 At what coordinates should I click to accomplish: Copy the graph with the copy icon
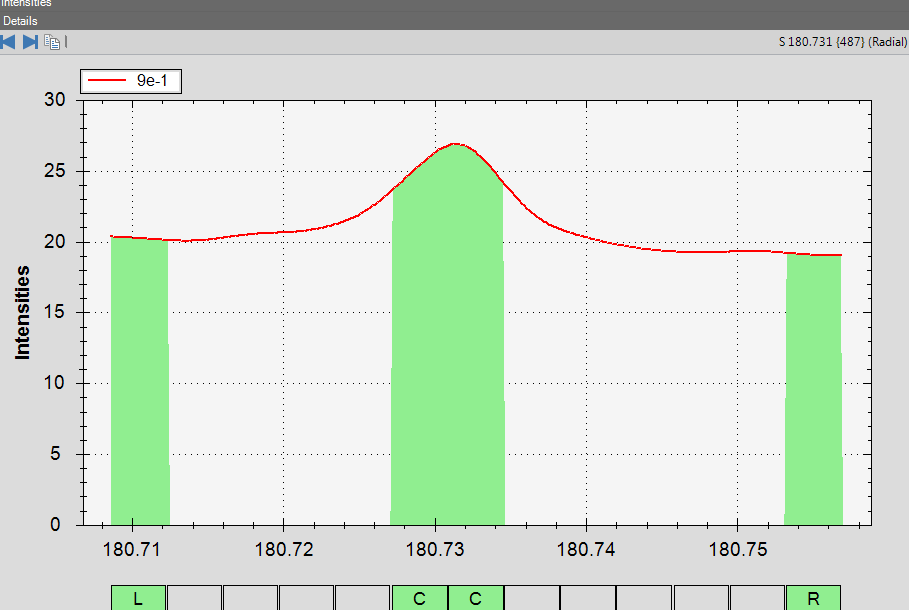(51, 42)
